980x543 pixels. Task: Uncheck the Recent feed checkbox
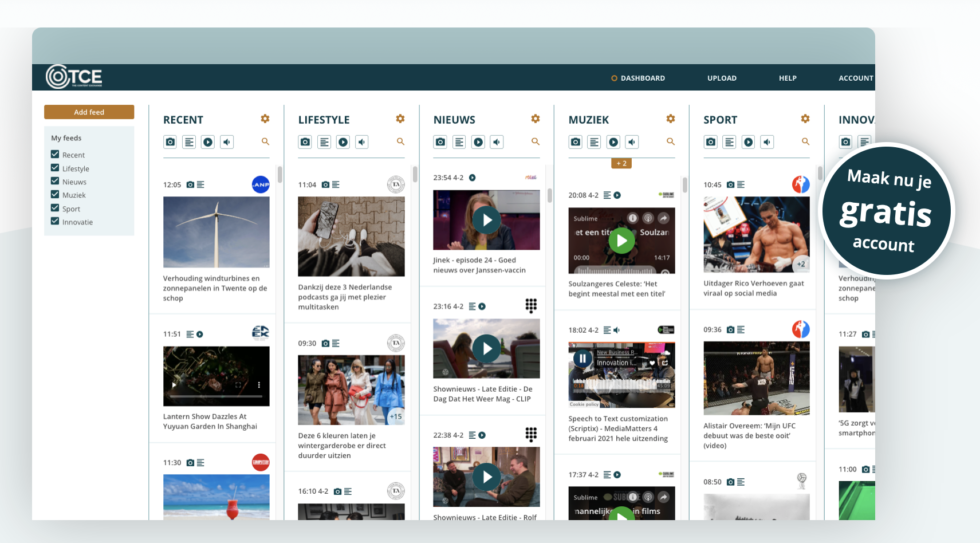55,155
